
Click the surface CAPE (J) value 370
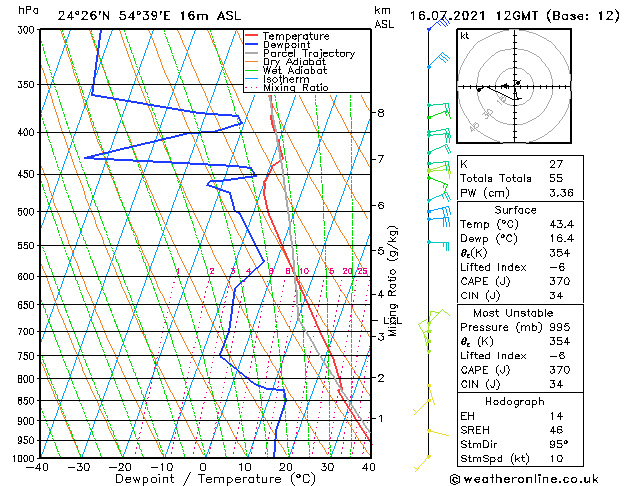click(560, 281)
